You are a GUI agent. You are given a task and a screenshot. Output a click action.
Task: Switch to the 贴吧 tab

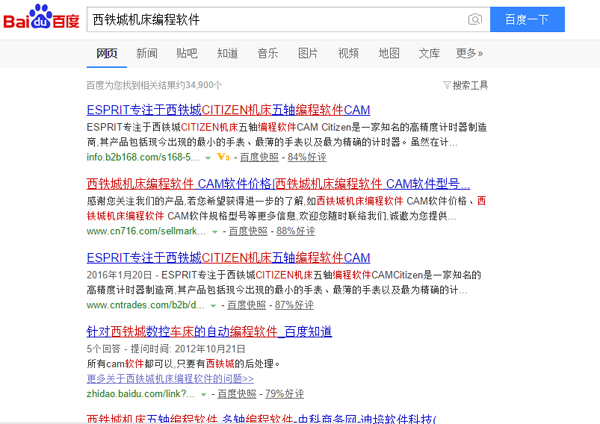pyautogui.click(x=187, y=53)
